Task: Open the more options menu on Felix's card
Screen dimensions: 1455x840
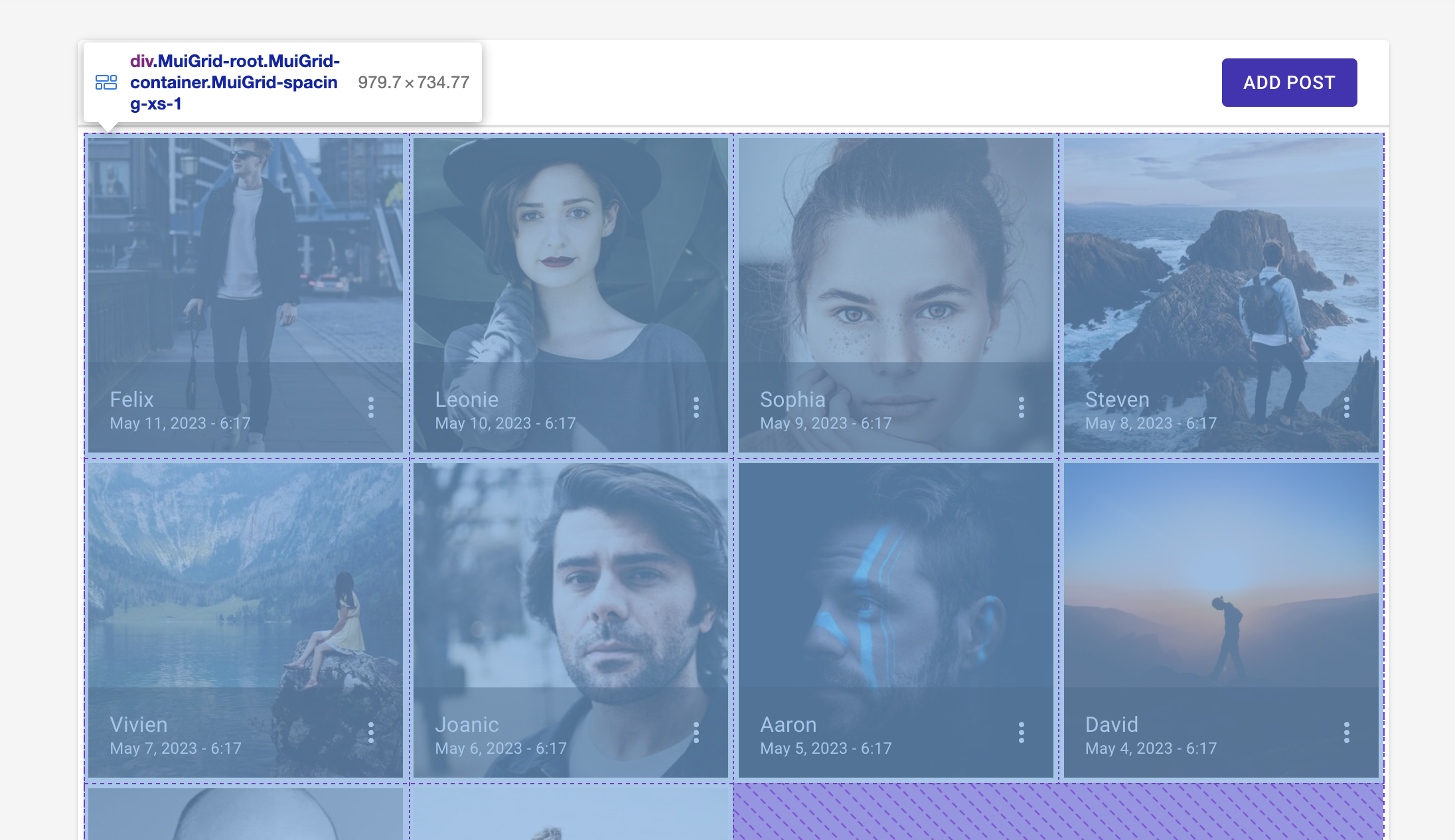Action: [371, 407]
